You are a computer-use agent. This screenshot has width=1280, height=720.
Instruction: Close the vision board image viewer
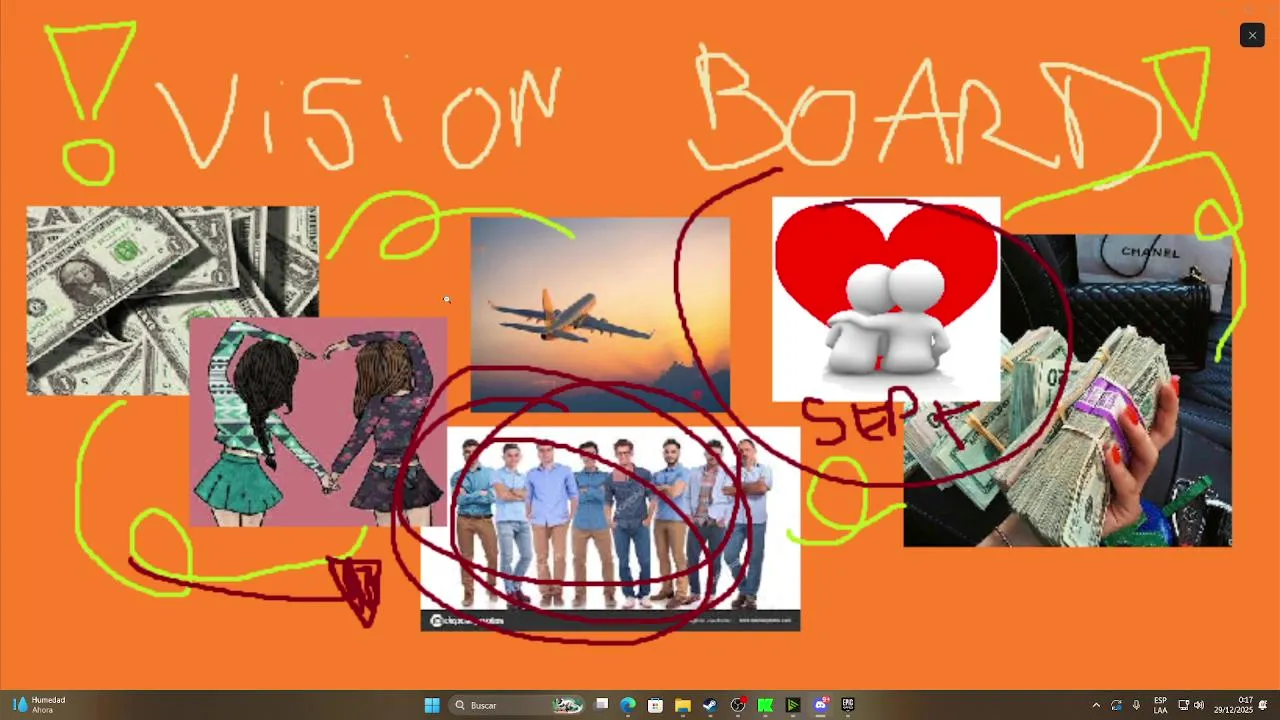[x=1252, y=35]
